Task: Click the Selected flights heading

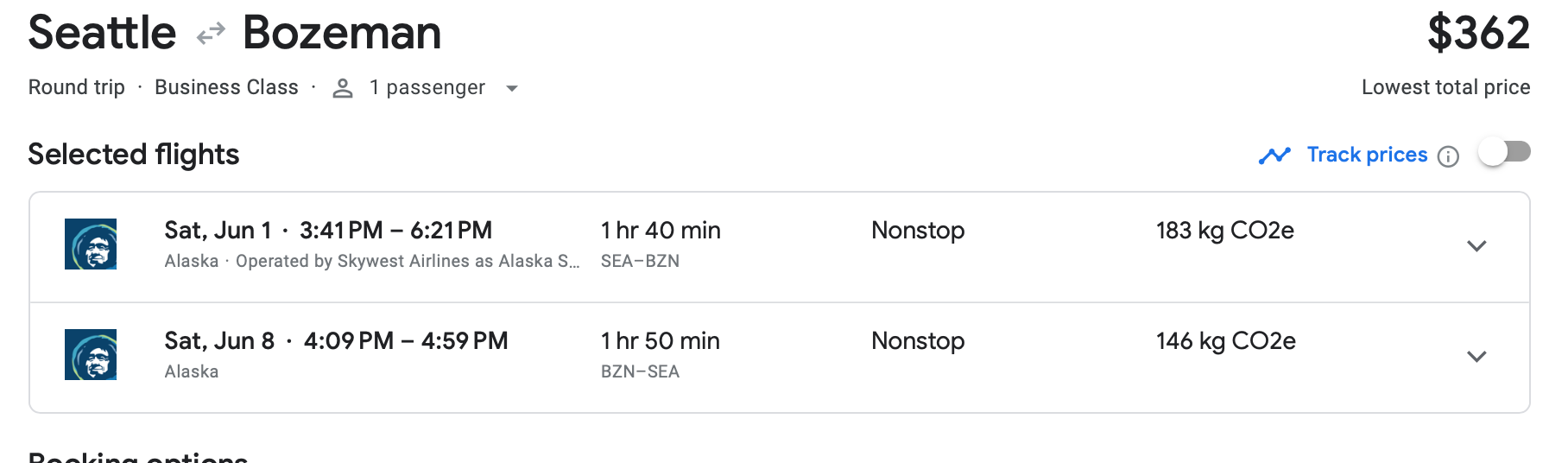Action: coord(134,155)
